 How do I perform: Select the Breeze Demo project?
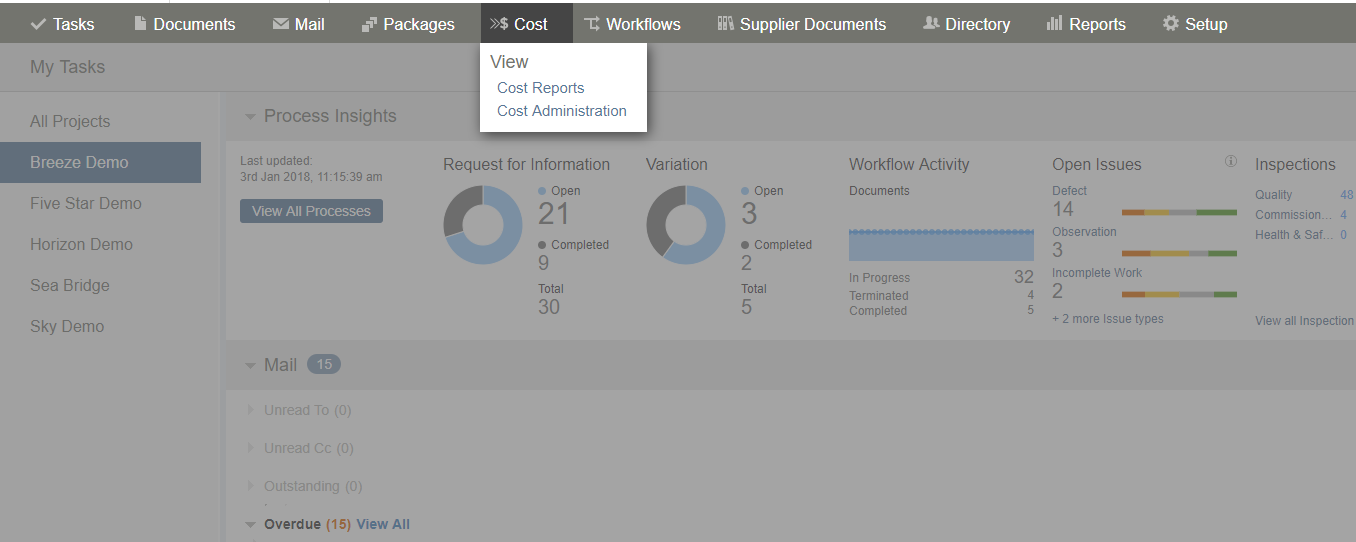[100, 162]
